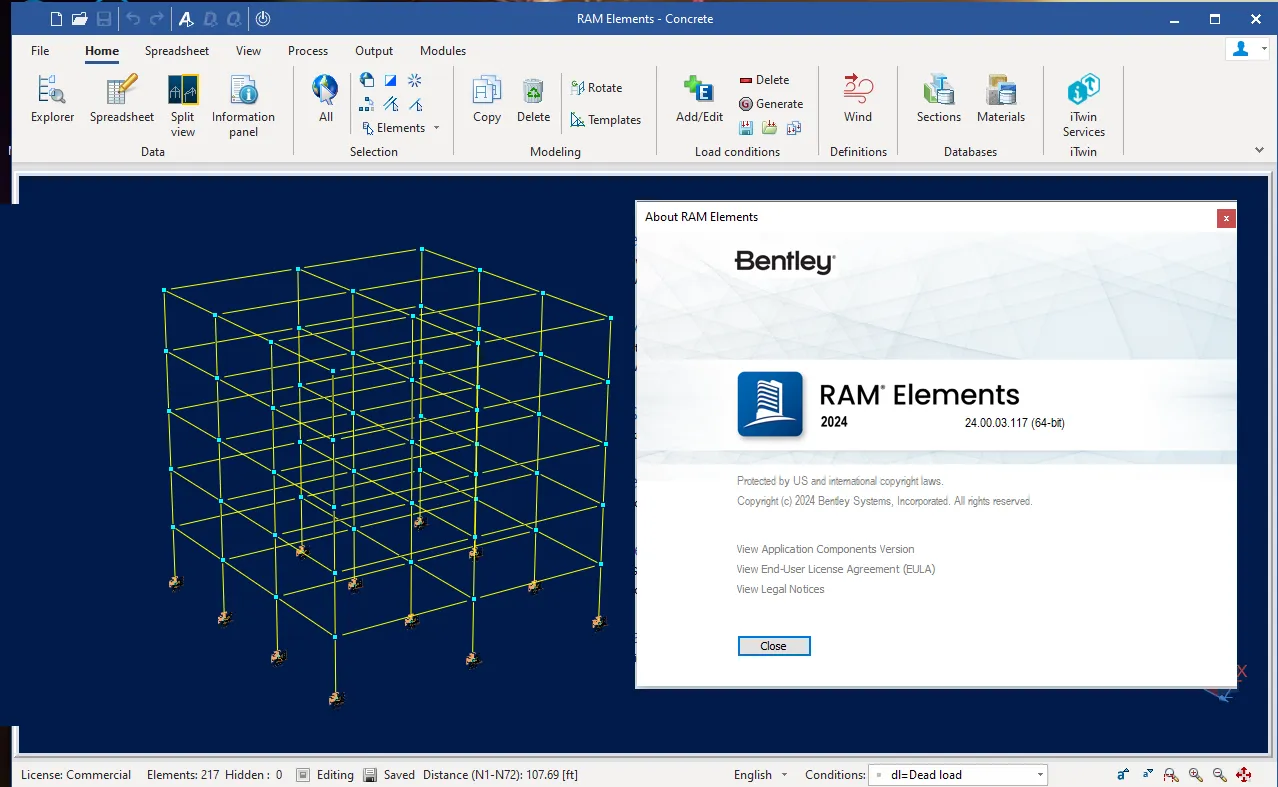The height and width of the screenshot is (787, 1278).
Task: Click the power icon in the title bar
Action: coord(262,19)
